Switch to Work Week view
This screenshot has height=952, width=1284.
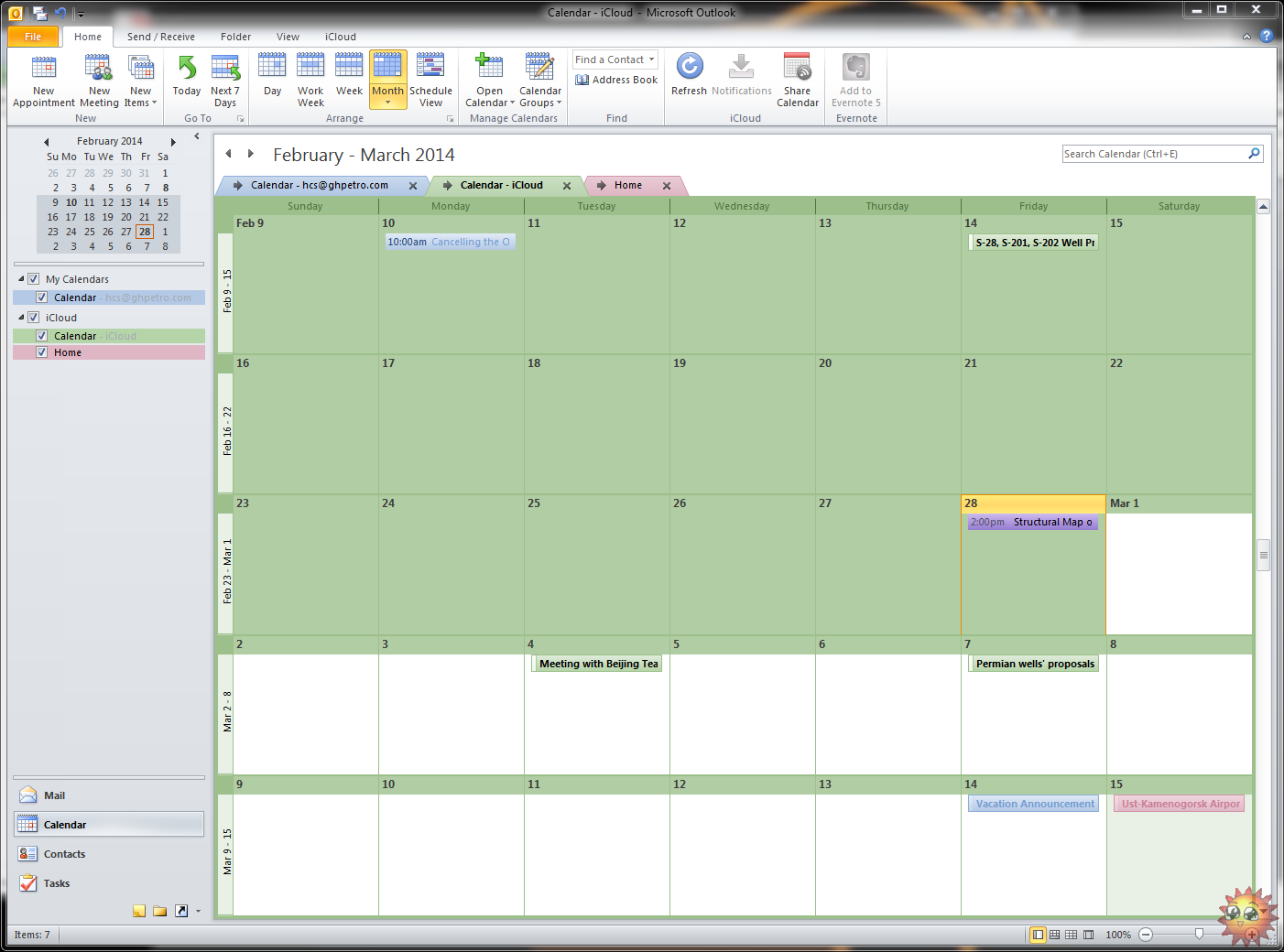(x=310, y=81)
